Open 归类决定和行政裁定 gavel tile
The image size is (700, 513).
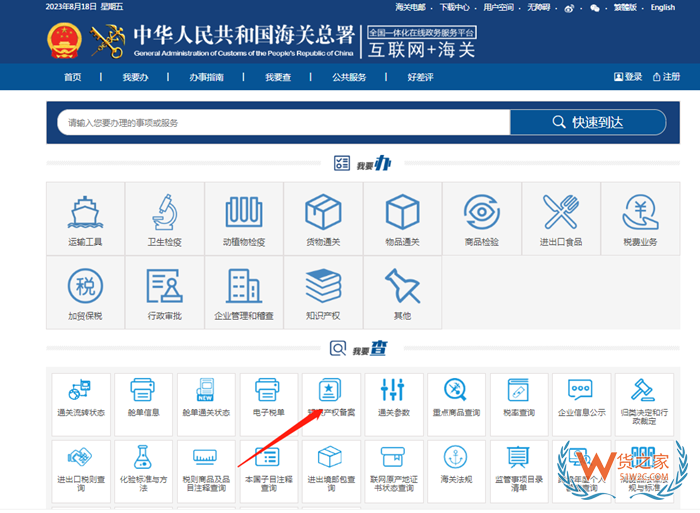click(x=644, y=405)
